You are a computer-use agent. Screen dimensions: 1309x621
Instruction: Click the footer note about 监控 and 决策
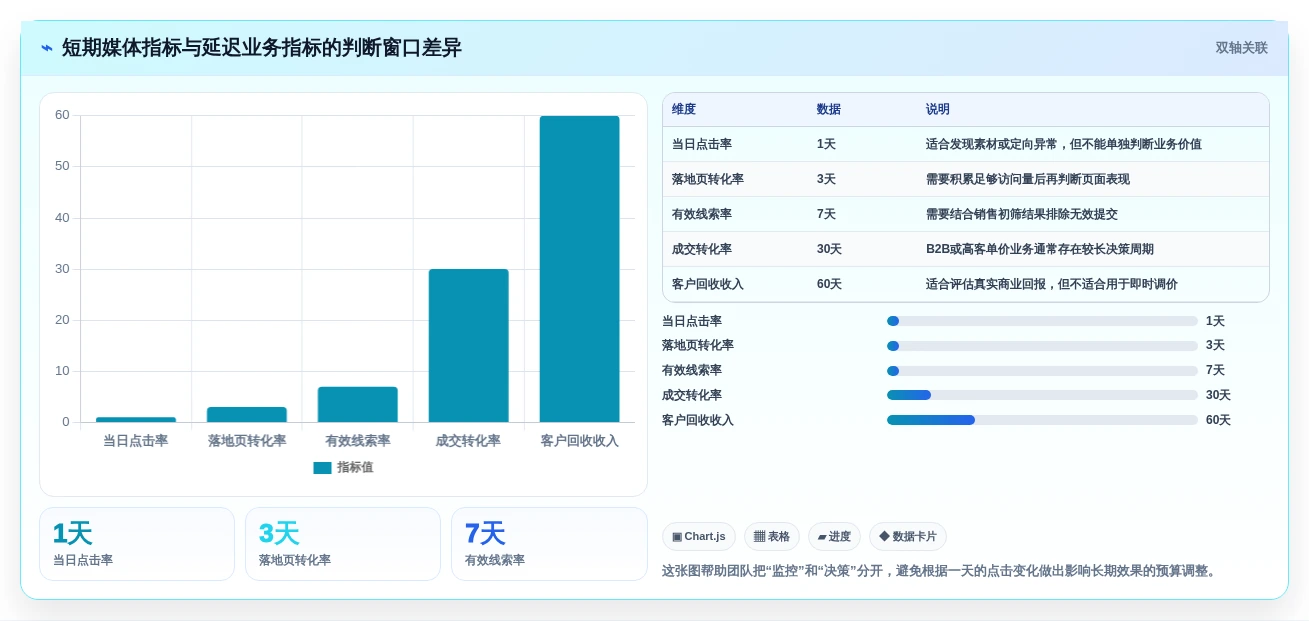click(940, 571)
